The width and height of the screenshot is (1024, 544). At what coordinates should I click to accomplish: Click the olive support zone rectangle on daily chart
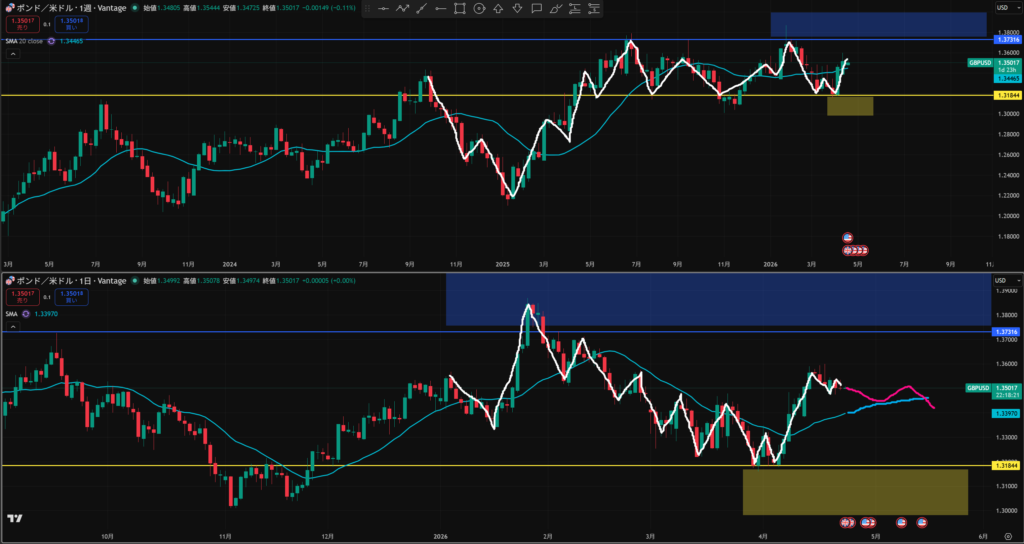(x=855, y=491)
